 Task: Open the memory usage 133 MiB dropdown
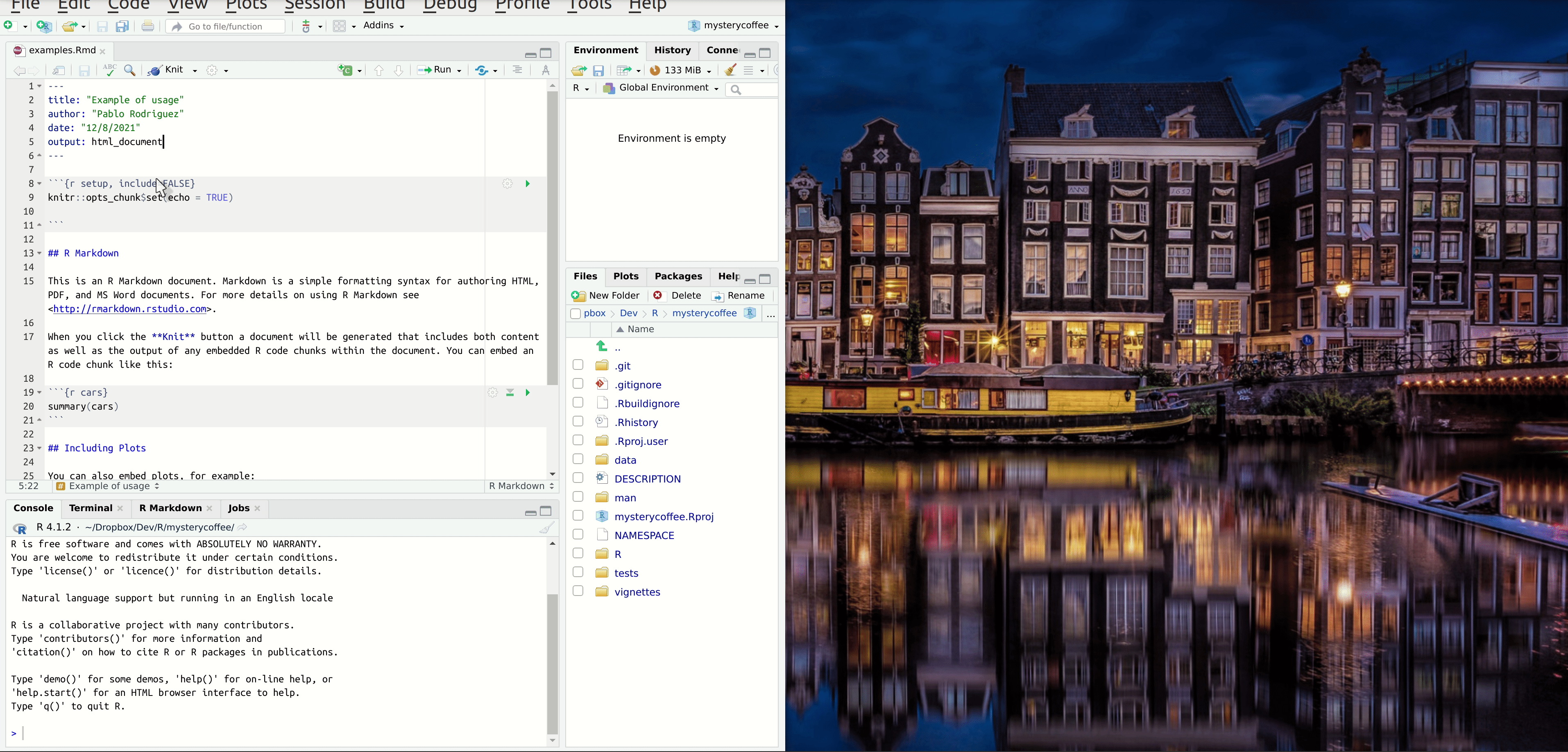click(680, 70)
